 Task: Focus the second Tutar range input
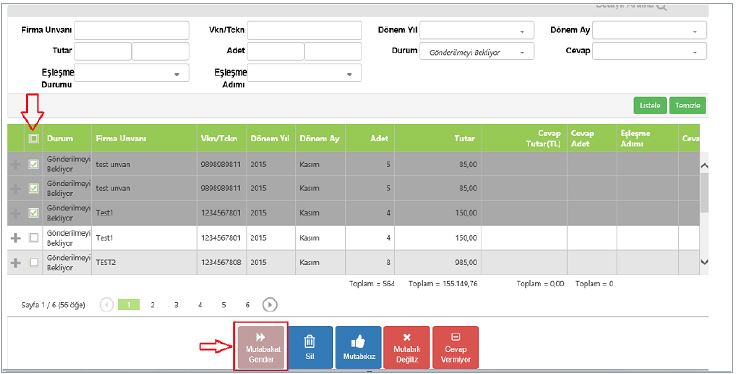[x=161, y=51]
